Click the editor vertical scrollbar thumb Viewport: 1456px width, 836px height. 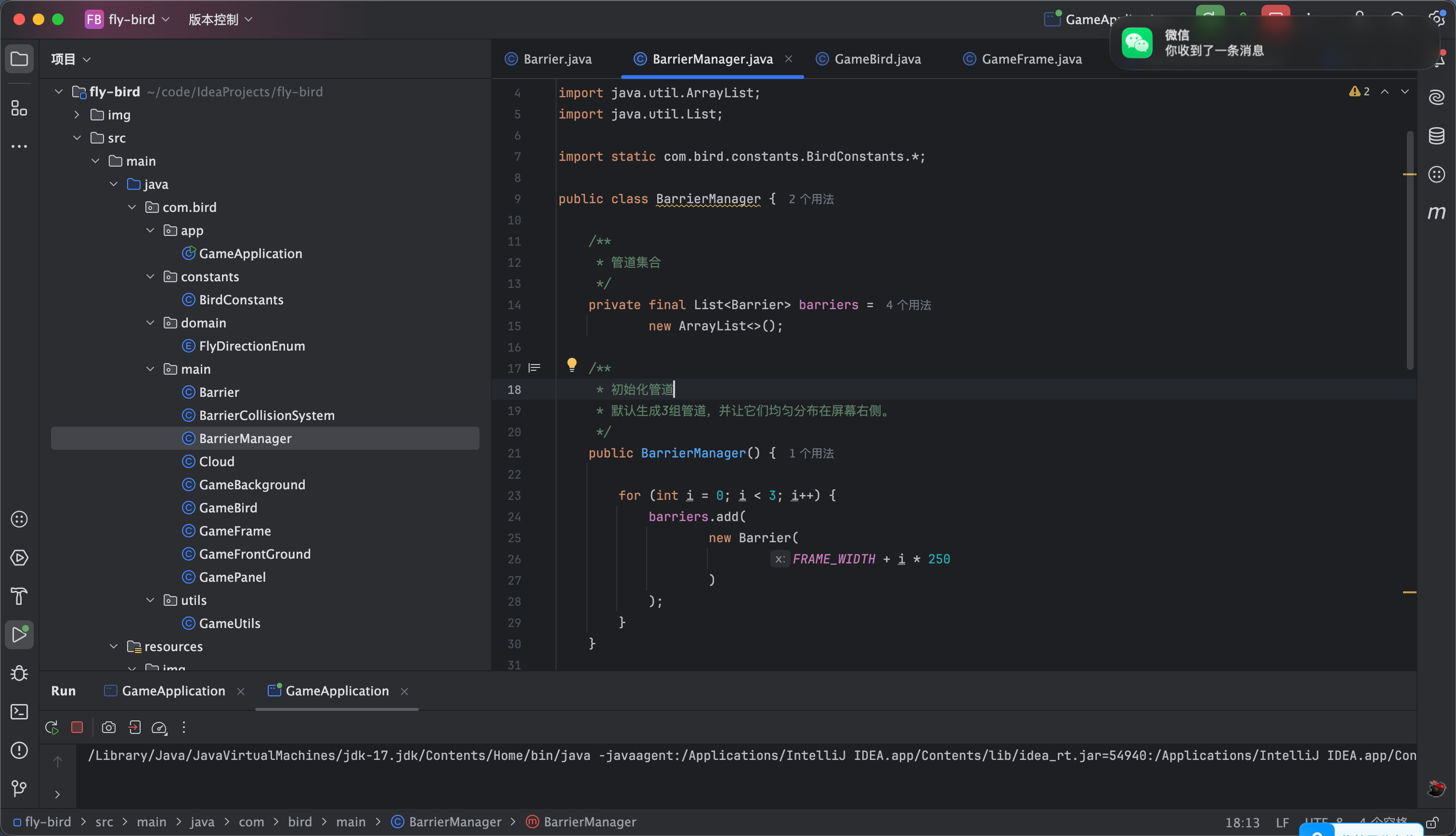(x=1409, y=250)
